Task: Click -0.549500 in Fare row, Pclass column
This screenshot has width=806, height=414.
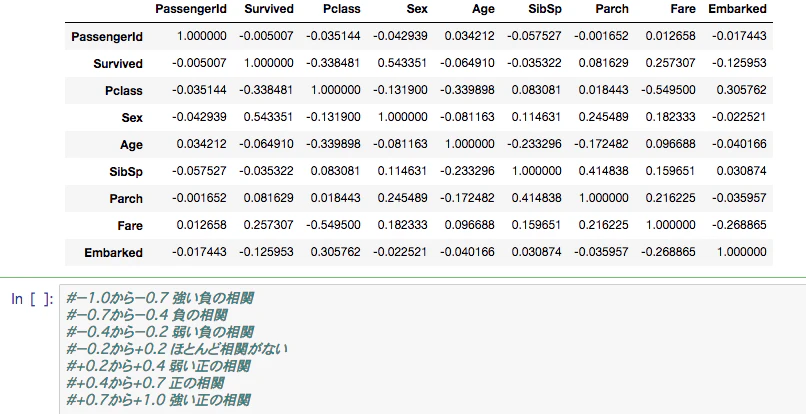Action: pos(334,225)
